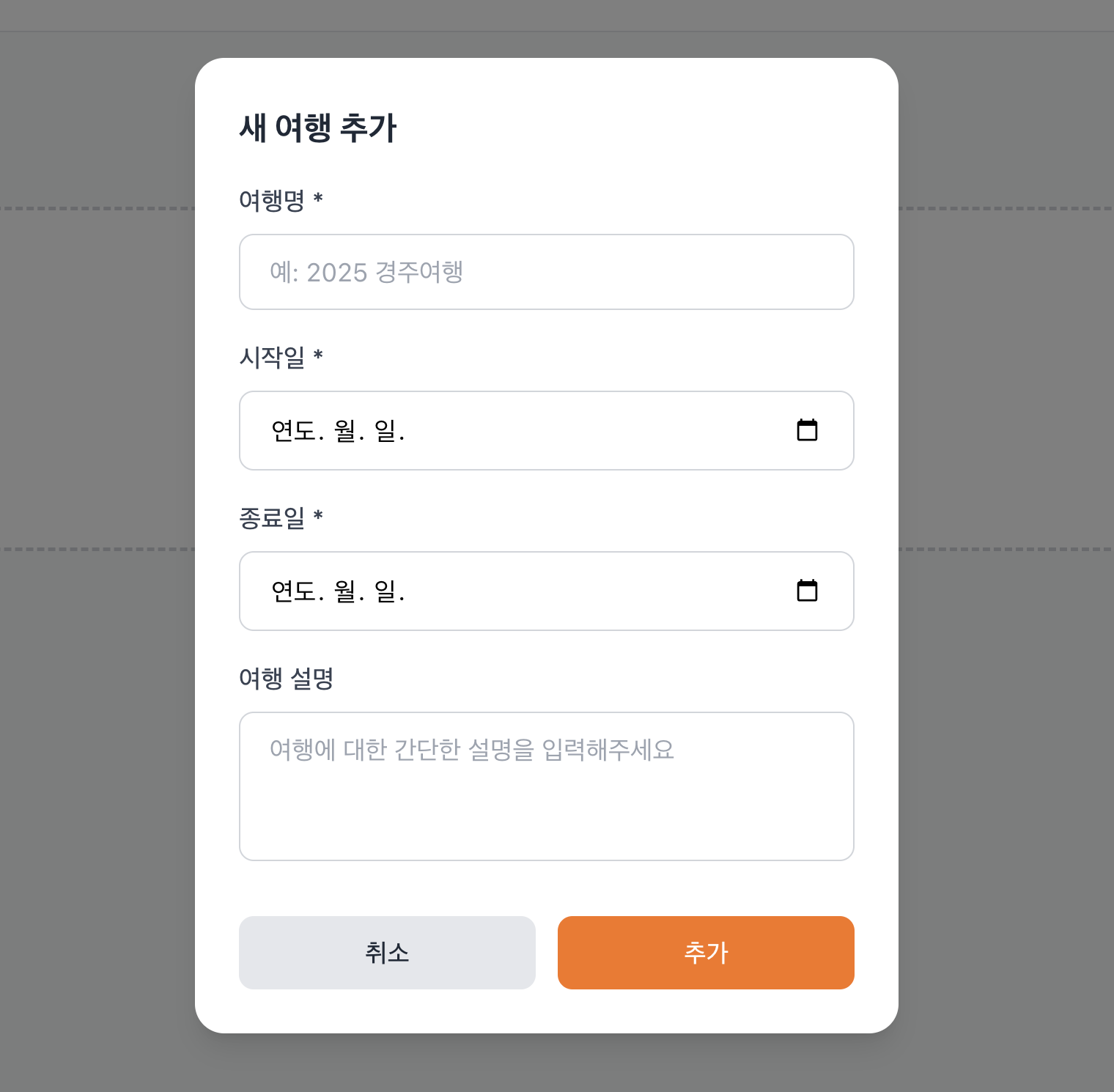Viewport: 1114px width, 1092px height.
Task: Select the 일 segment in 시작일
Action: (x=385, y=431)
